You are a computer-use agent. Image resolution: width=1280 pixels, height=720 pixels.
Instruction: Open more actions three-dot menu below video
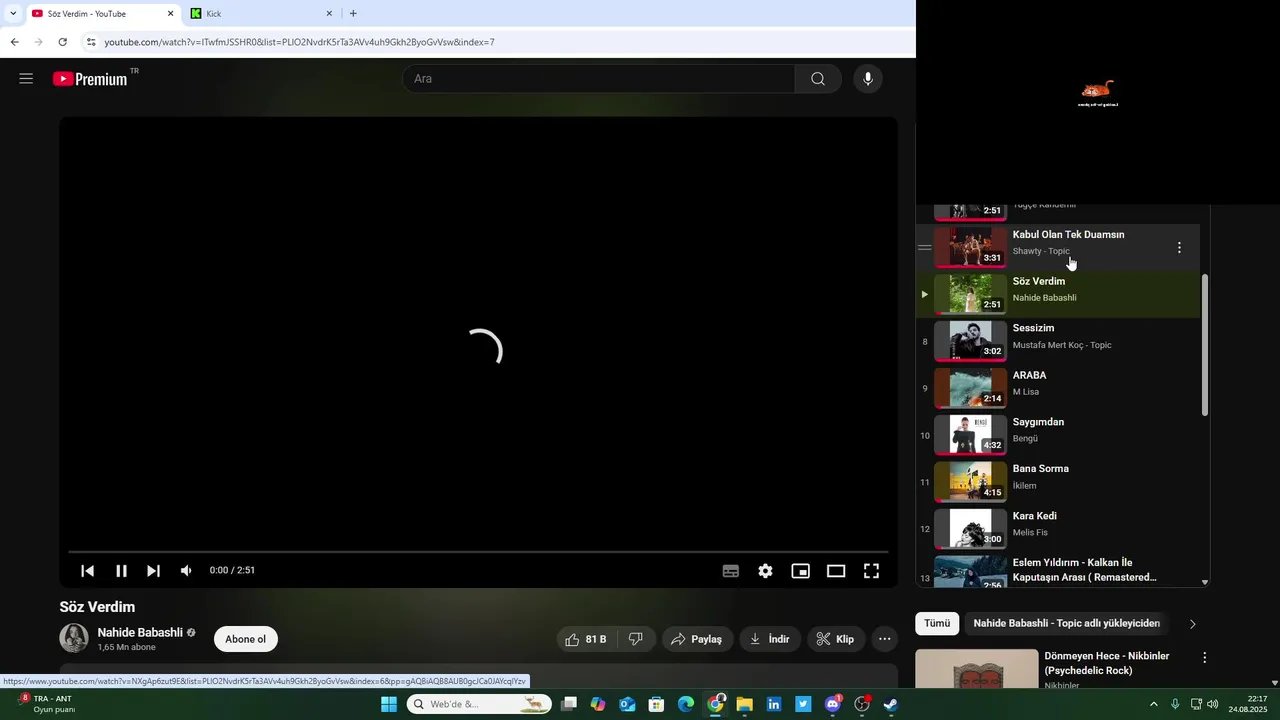[884, 639]
